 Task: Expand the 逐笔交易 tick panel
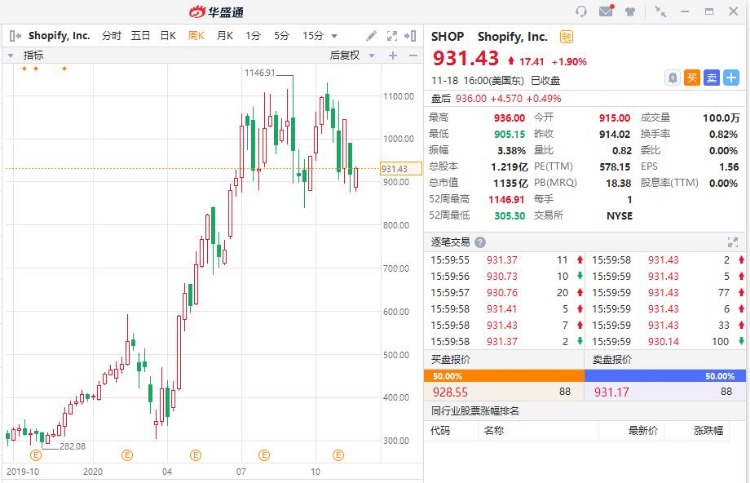733,242
